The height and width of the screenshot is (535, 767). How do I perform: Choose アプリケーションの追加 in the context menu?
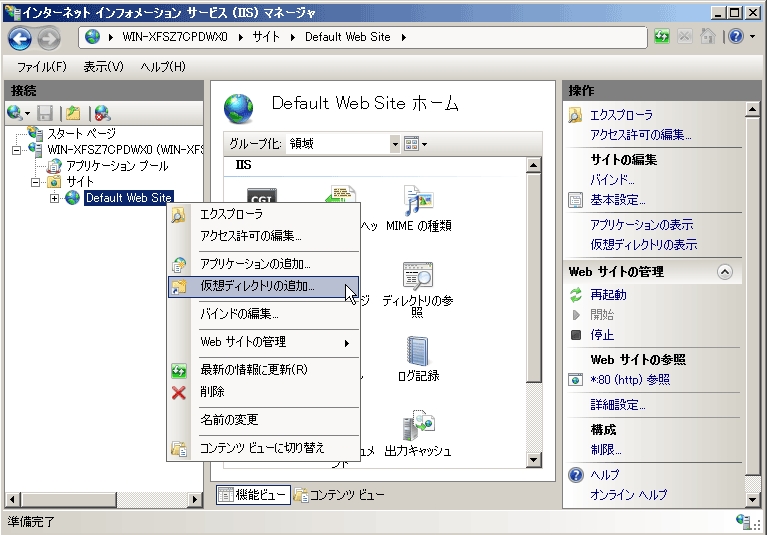tap(255, 264)
